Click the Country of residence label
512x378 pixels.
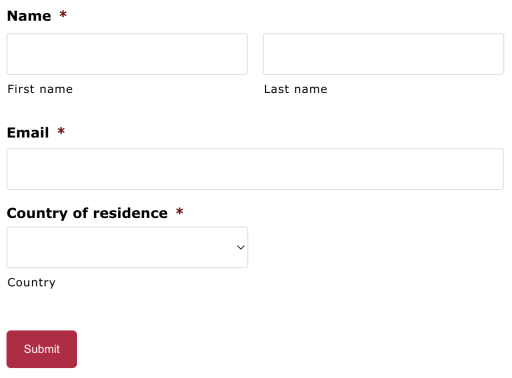pos(87,213)
